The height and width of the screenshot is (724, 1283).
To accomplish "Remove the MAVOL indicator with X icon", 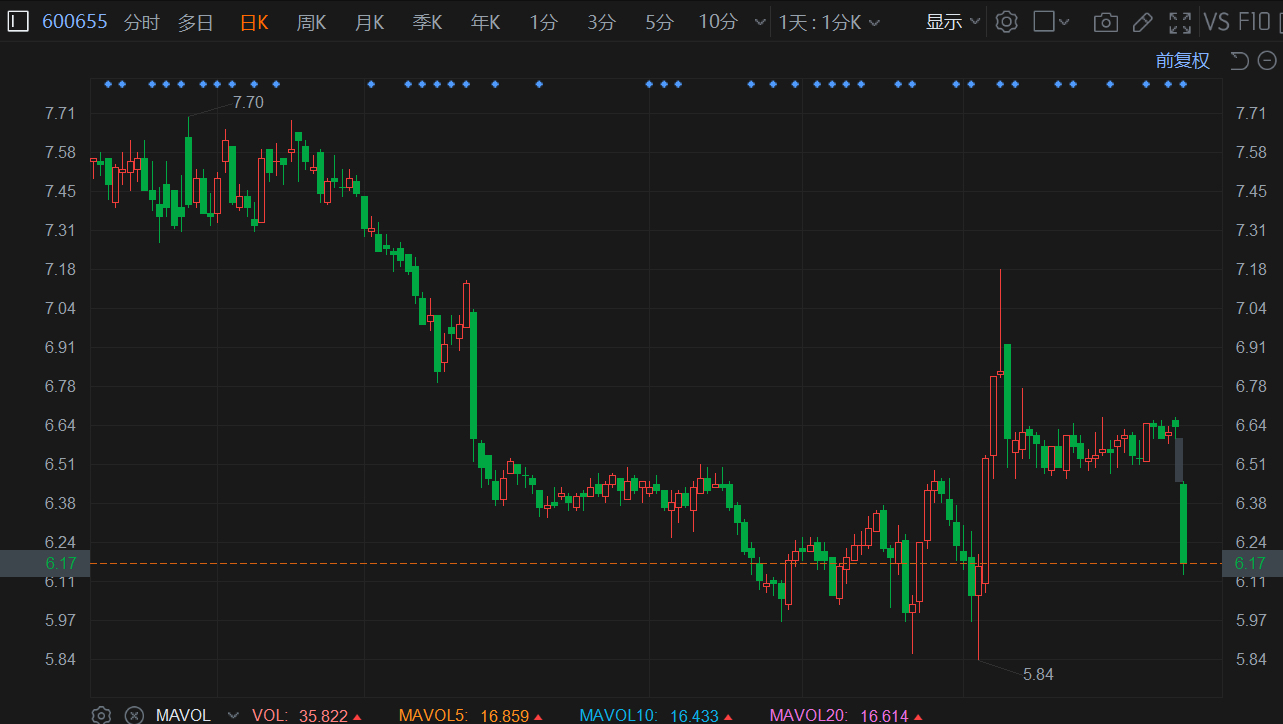I will 134,715.
